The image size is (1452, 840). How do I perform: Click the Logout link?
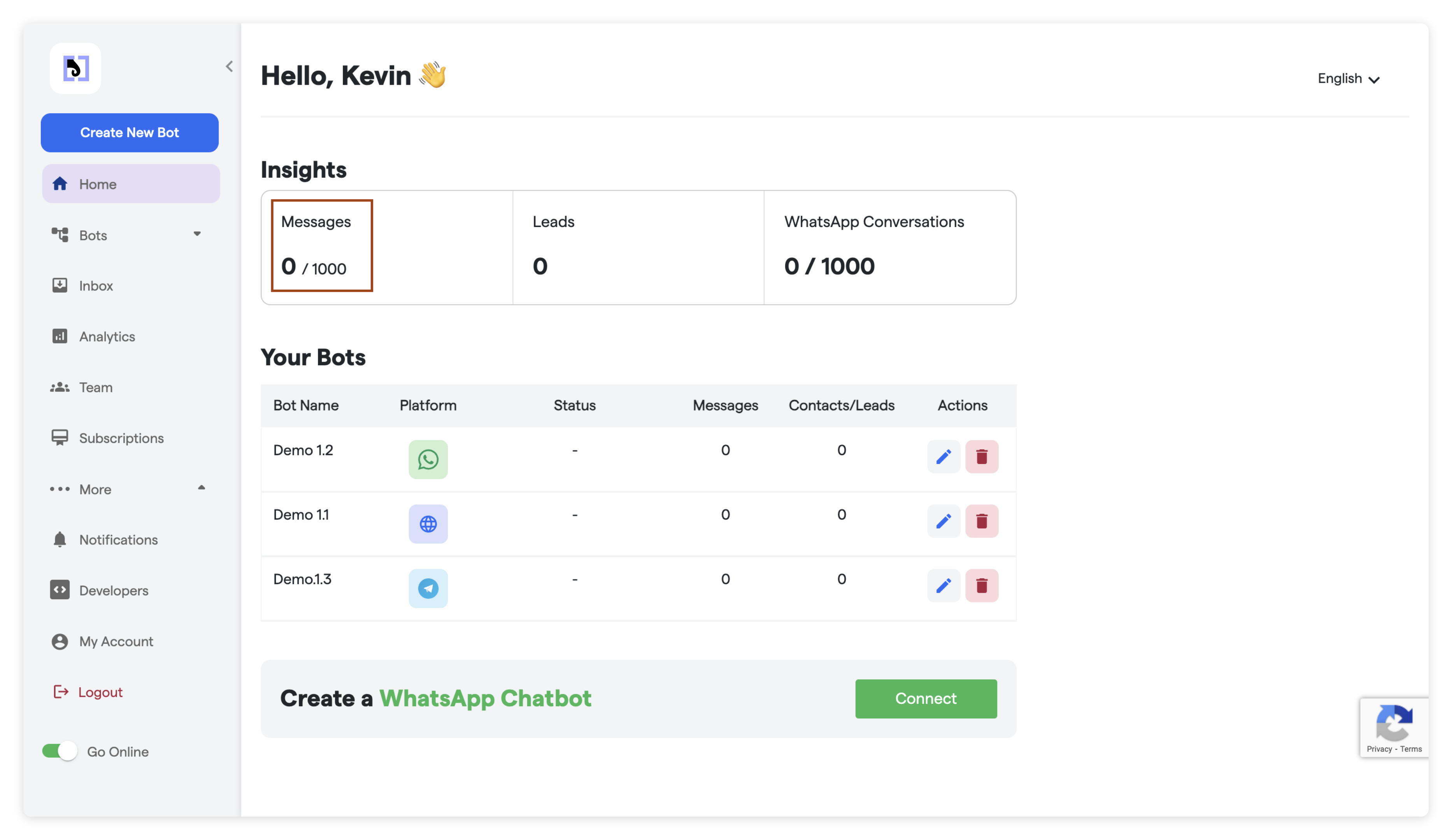(100, 692)
